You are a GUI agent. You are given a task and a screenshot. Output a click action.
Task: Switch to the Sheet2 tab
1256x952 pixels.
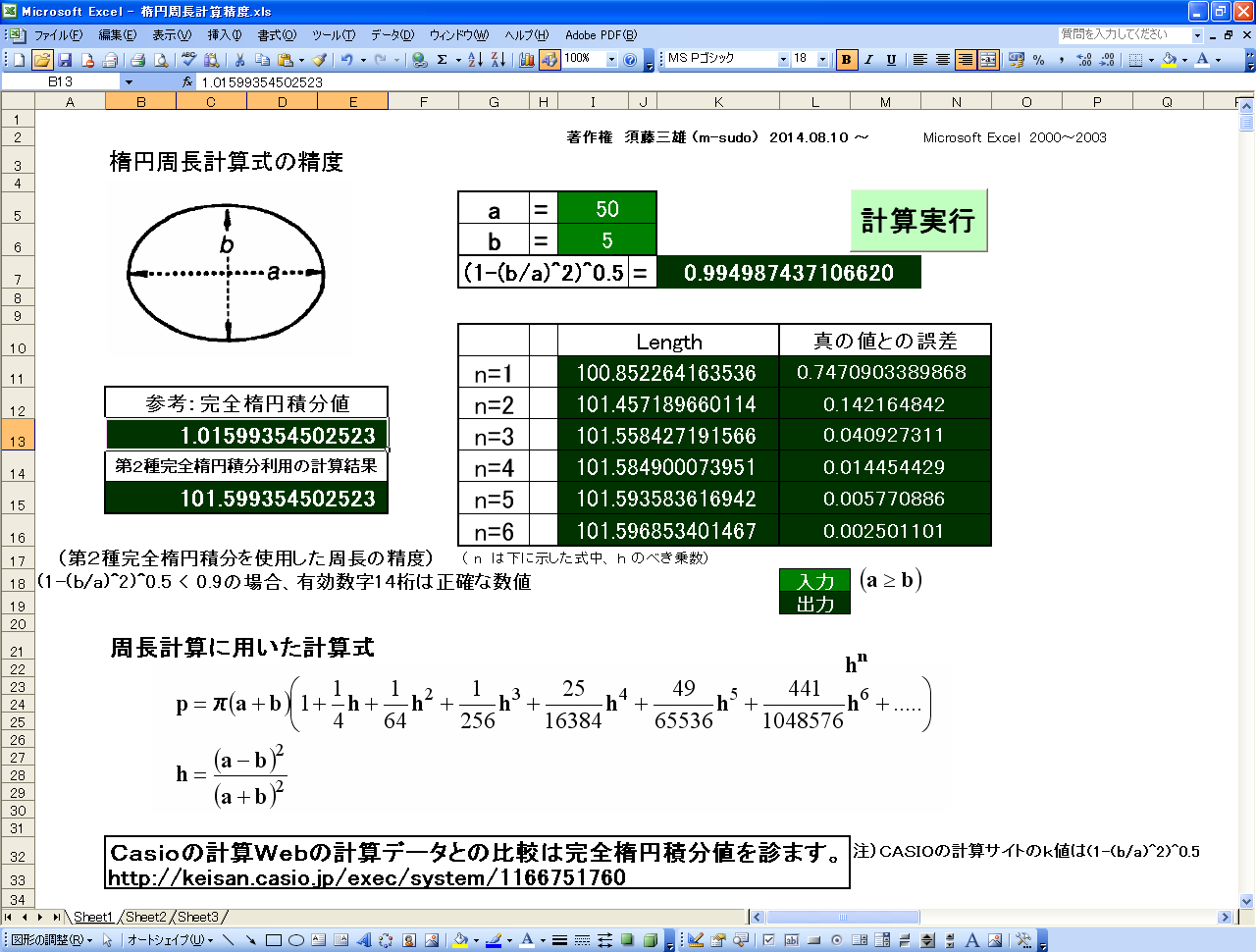[145, 917]
